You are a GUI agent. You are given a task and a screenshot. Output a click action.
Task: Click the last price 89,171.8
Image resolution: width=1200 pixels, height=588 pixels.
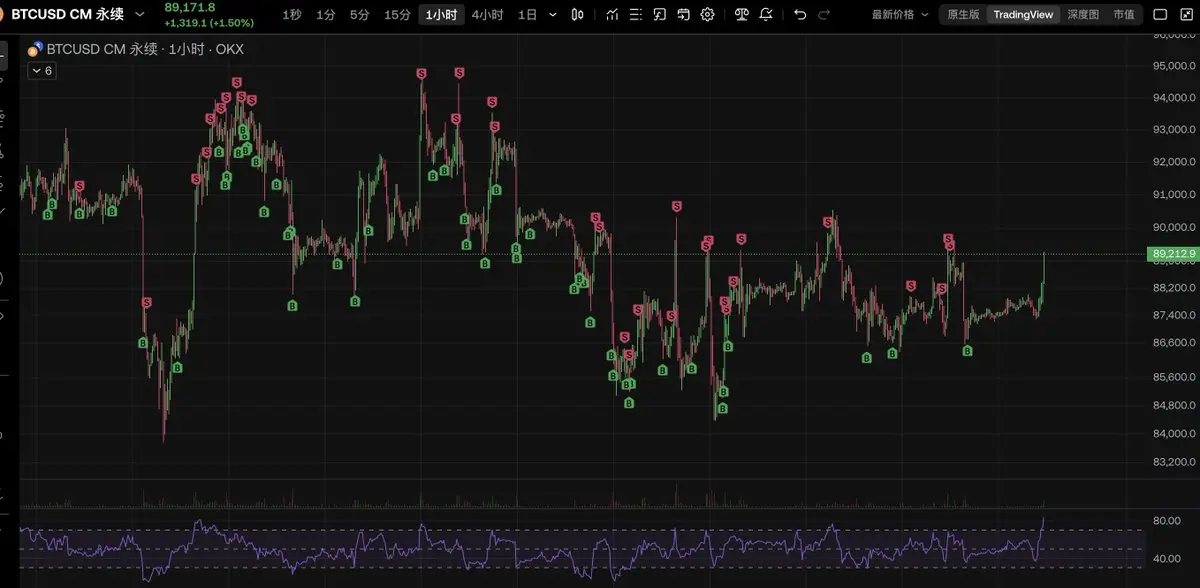(x=190, y=7)
